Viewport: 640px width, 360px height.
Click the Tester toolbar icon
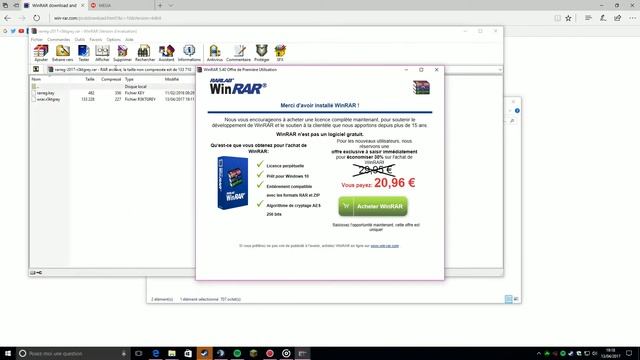(84, 53)
